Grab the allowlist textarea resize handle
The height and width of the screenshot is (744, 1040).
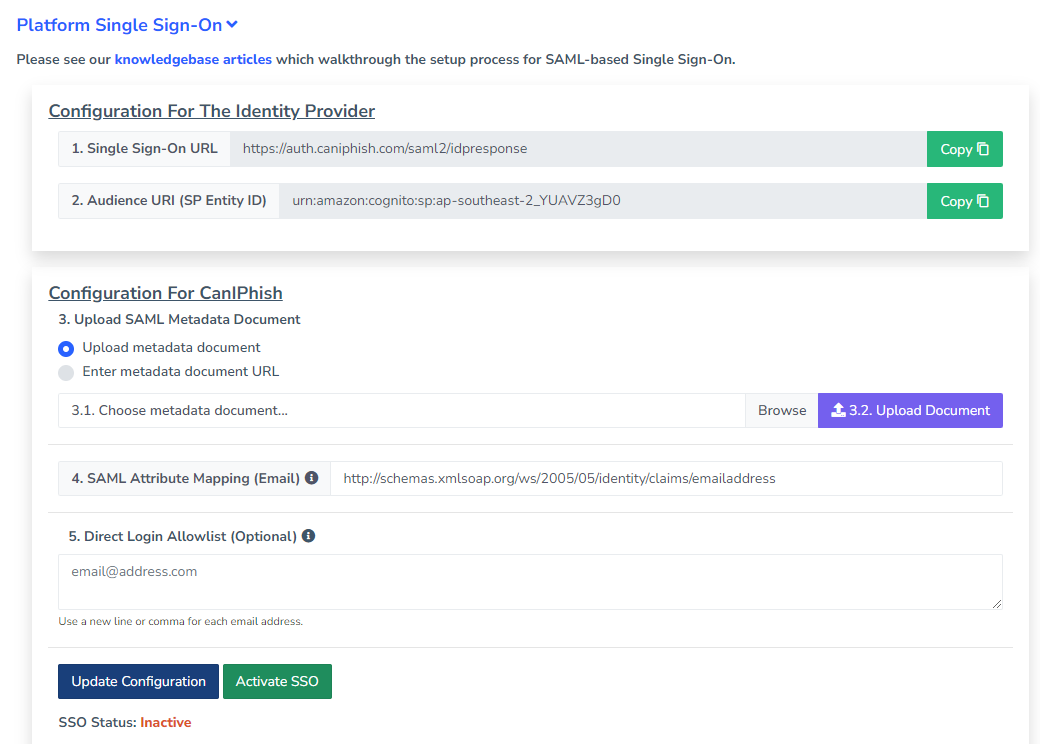click(x=997, y=603)
